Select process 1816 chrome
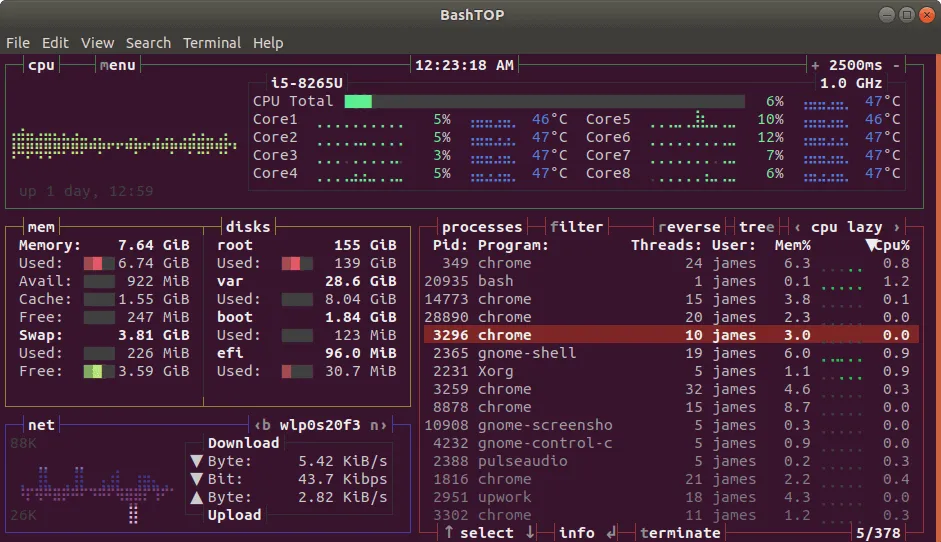The height and width of the screenshot is (542, 941). [x=671, y=479]
